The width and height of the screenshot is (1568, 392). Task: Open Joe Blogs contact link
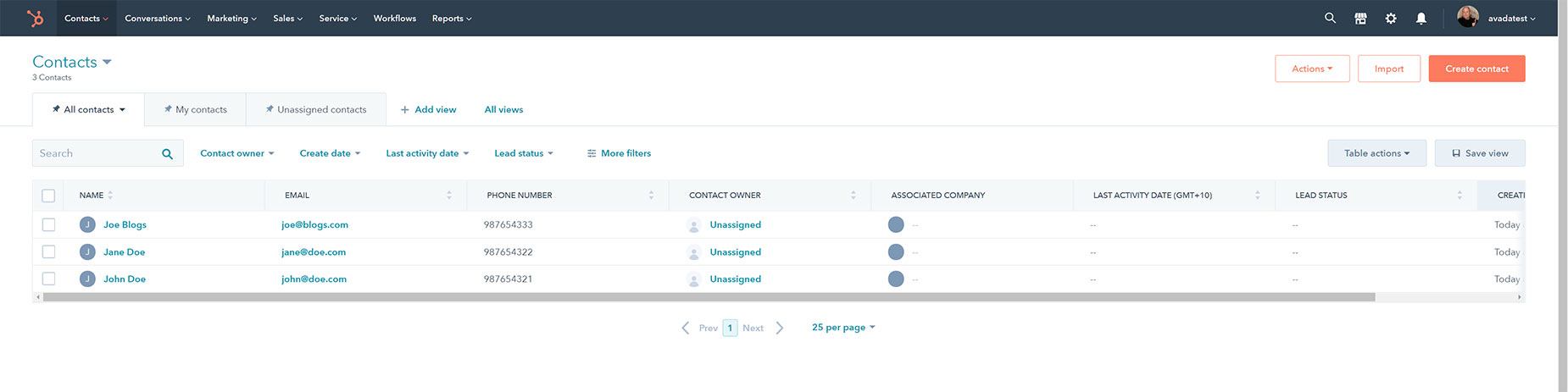pos(125,224)
